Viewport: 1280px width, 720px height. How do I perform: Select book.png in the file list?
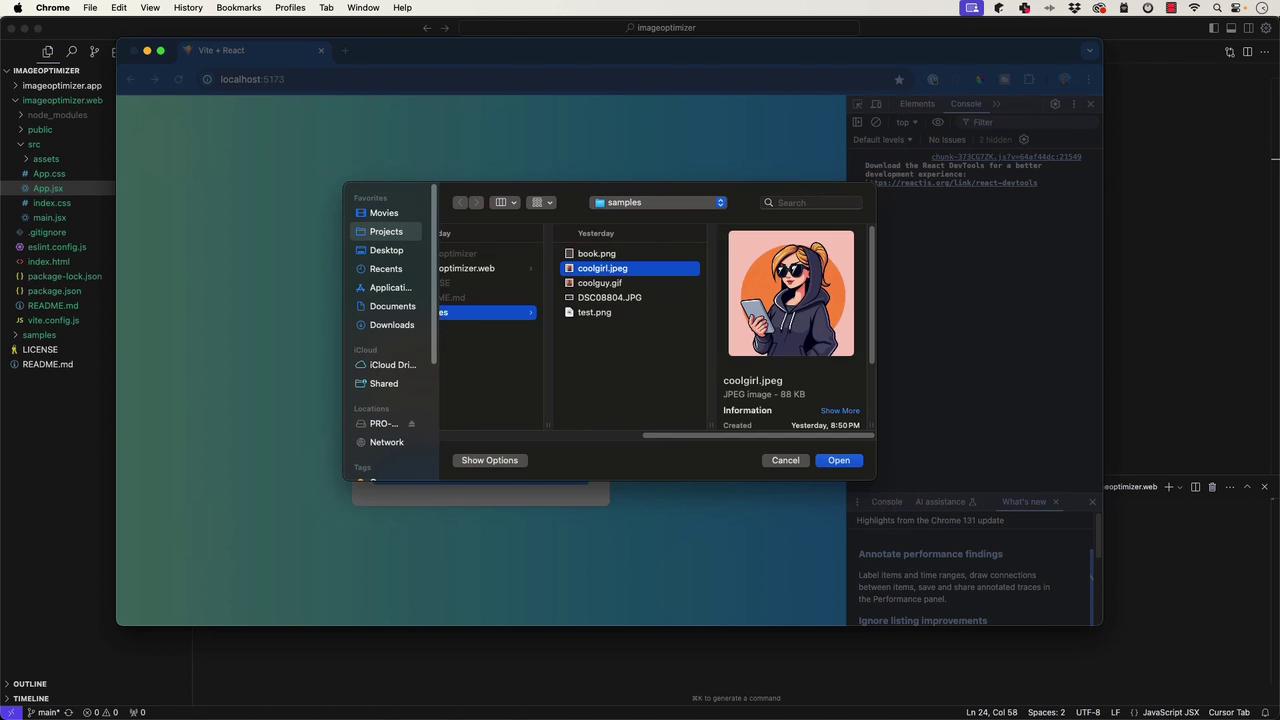630,254
